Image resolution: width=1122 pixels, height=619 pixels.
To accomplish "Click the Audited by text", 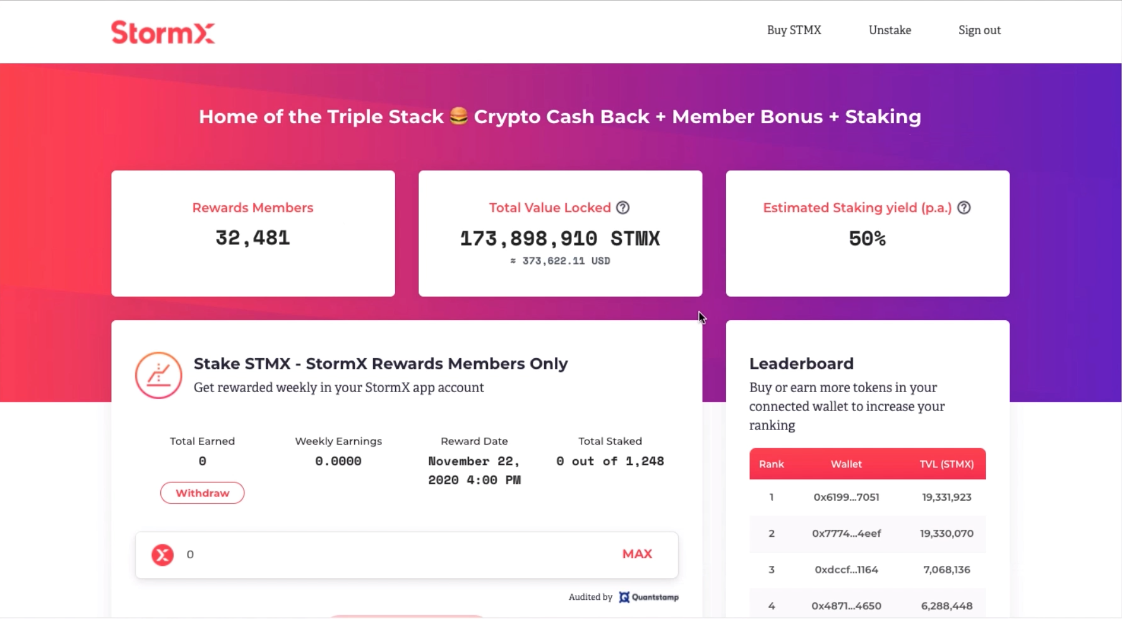I will point(590,597).
